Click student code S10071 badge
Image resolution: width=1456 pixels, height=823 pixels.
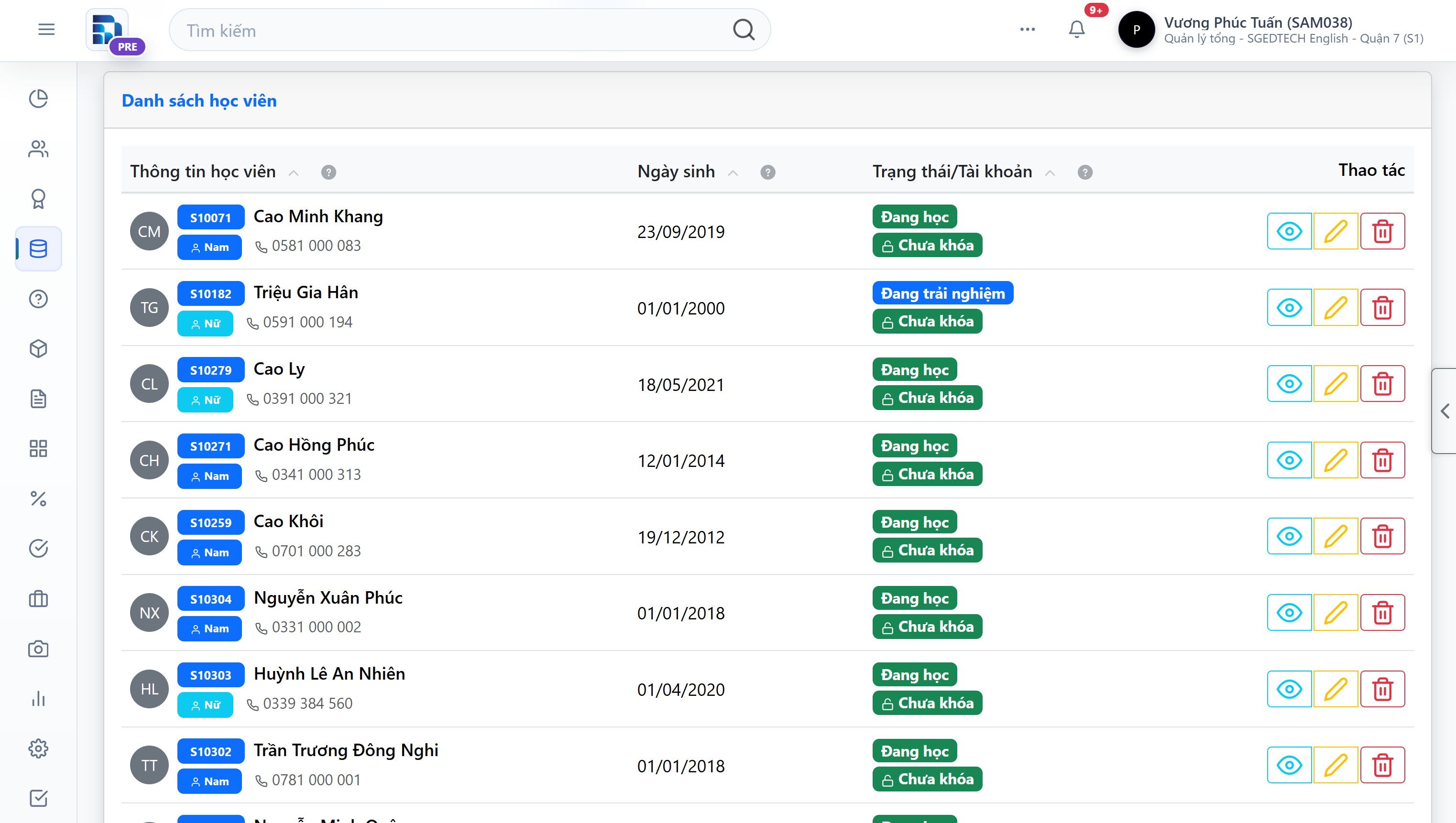click(211, 217)
